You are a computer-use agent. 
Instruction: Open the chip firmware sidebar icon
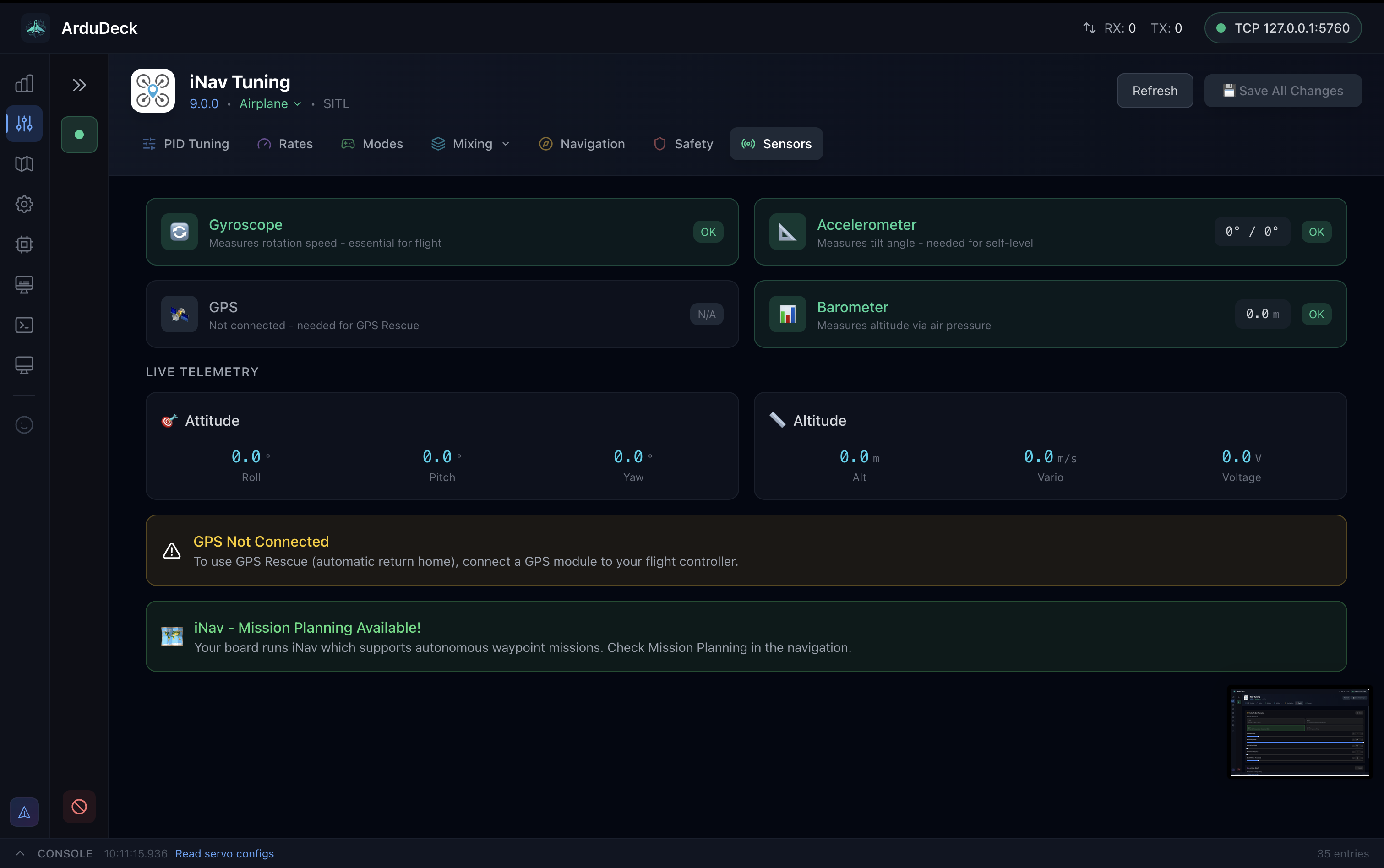click(x=24, y=244)
